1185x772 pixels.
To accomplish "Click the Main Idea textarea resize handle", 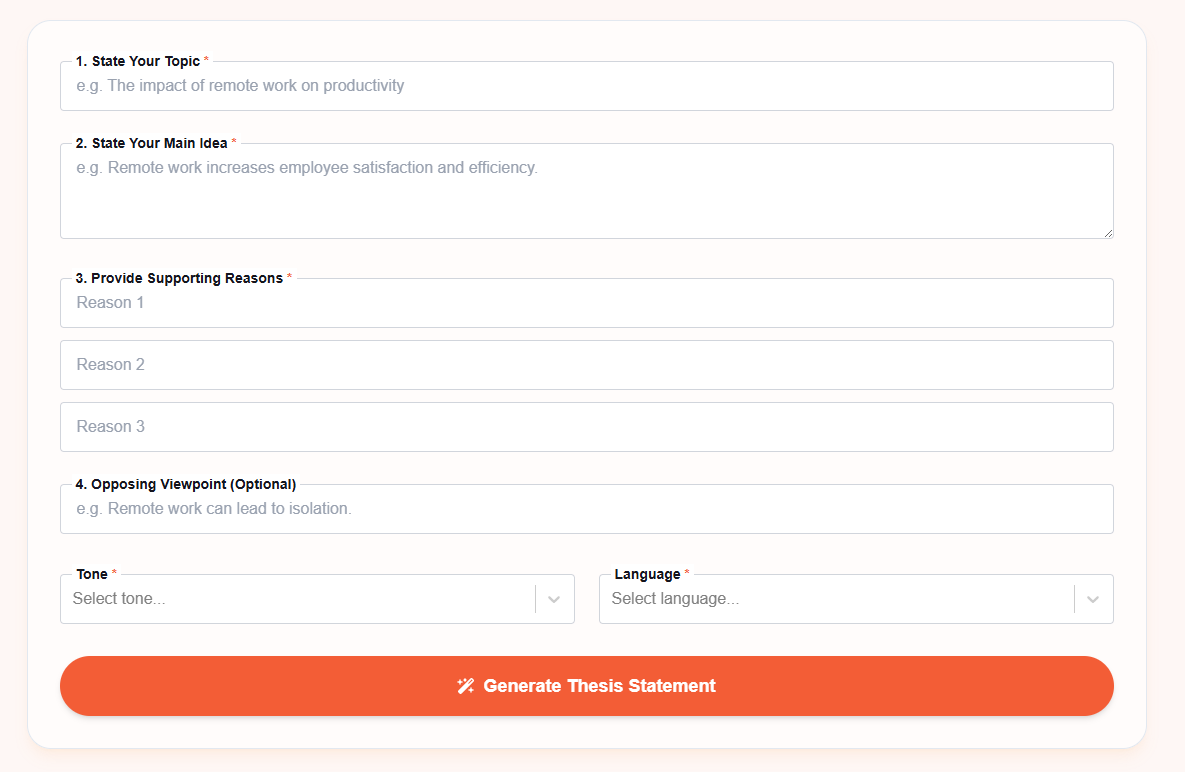I will click(x=1108, y=233).
